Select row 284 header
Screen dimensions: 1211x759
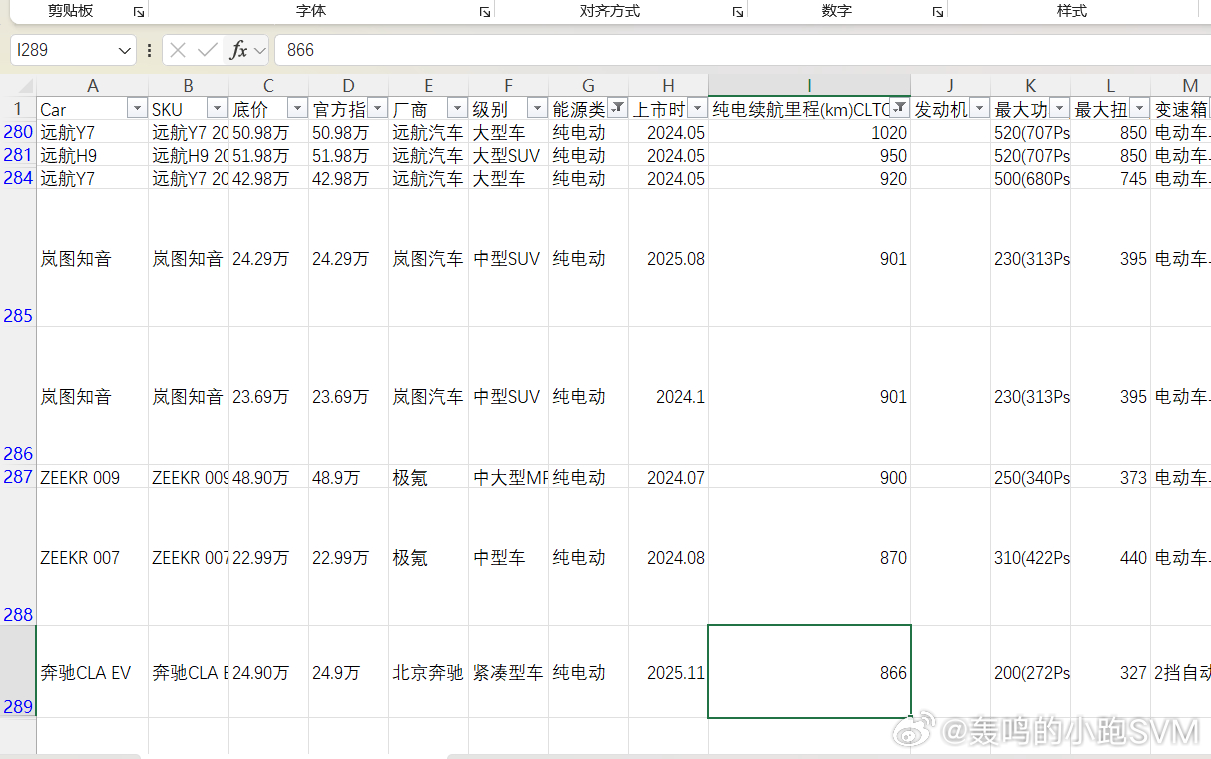click(x=18, y=178)
